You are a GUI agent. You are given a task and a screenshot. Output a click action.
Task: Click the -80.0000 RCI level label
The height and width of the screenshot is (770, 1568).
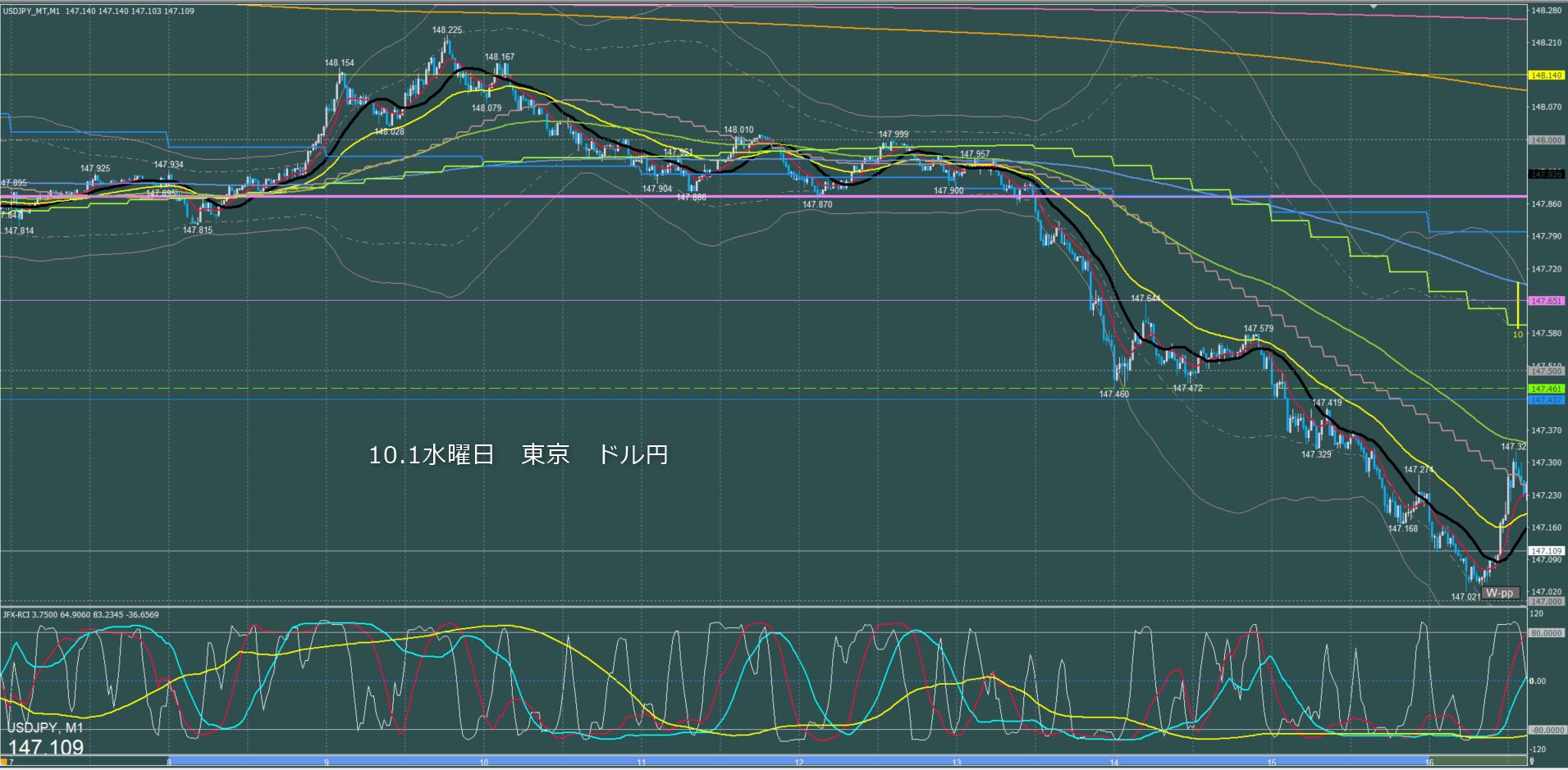click(x=1546, y=730)
